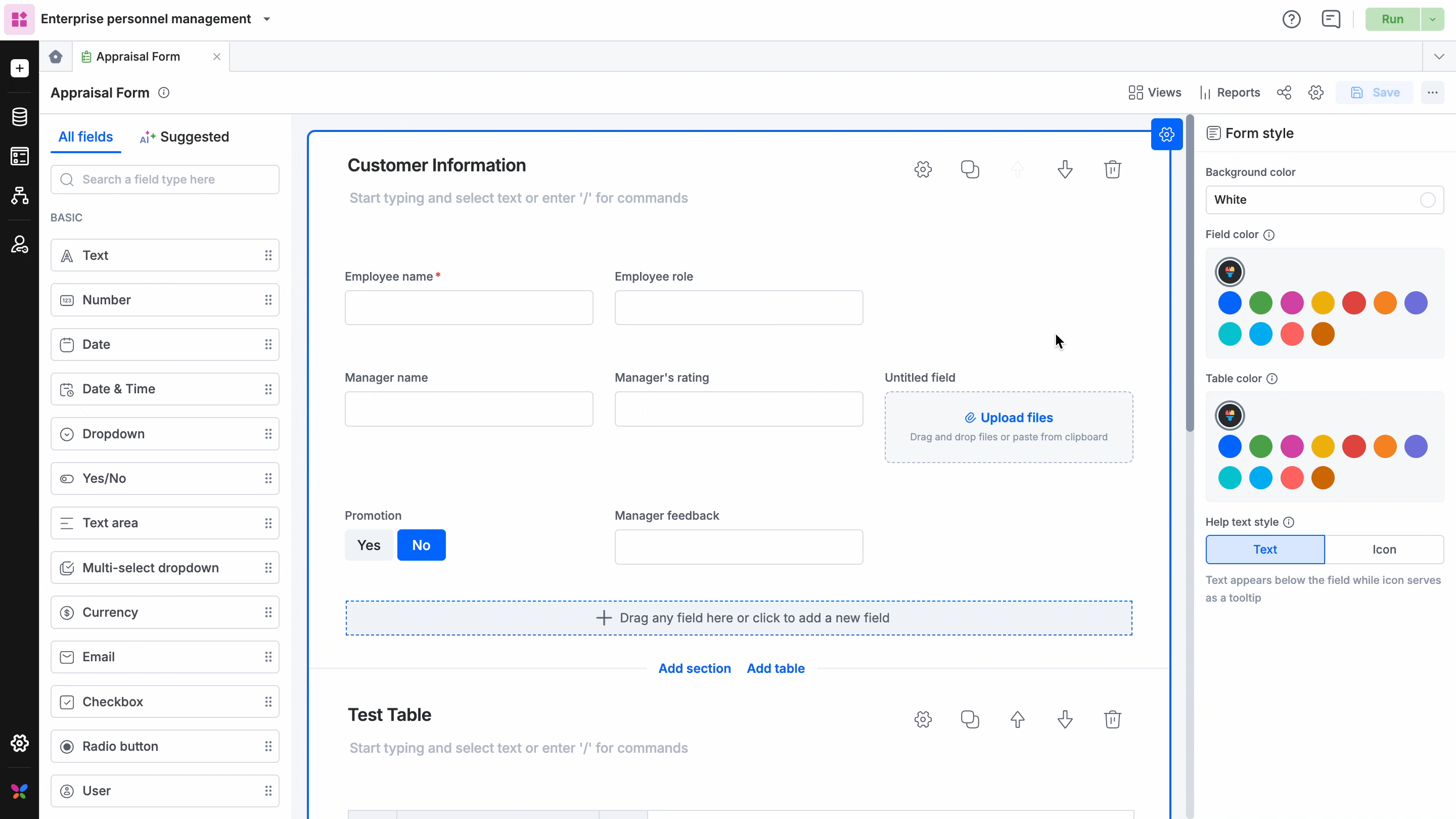Open the workflow hierarchy icon in sidebar
Image resolution: width=1456 pixels, height=819 pixels.
20,196
